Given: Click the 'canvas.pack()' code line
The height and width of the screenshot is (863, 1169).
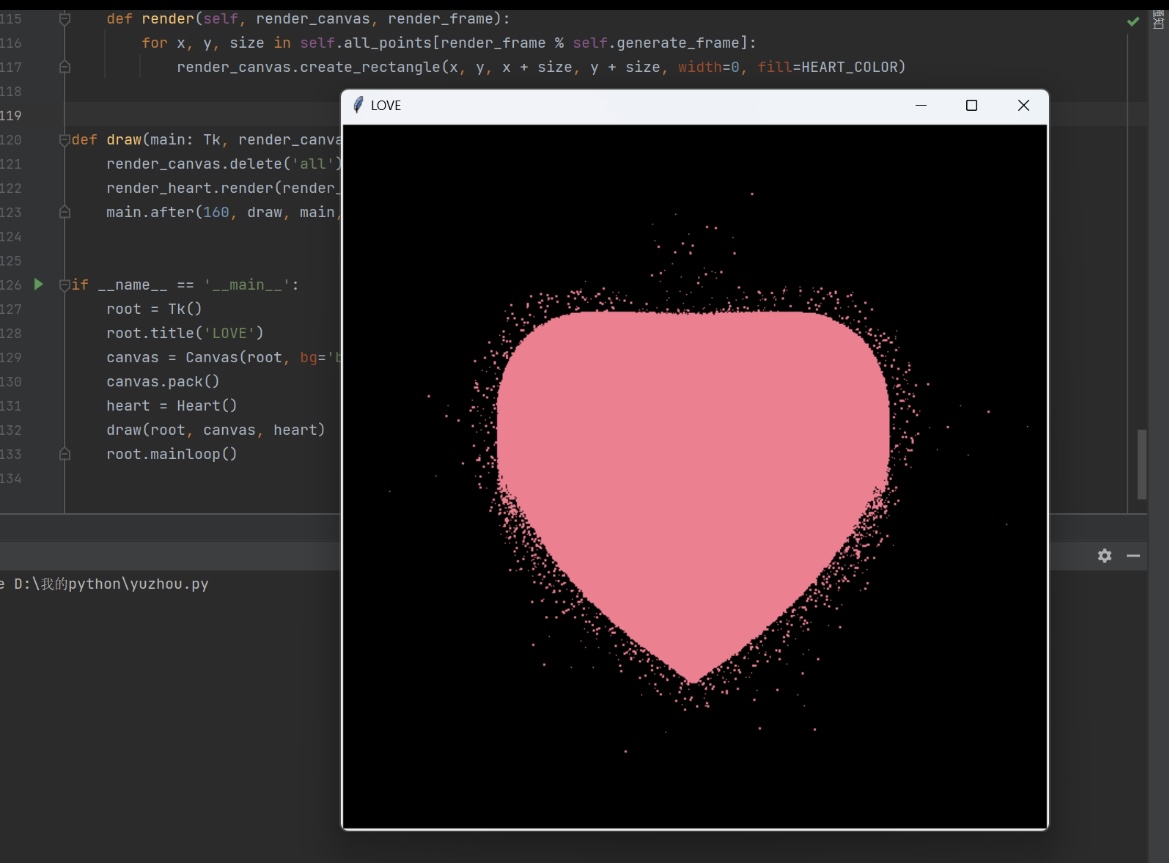Looking at the screenshot, I should click(163, 382).
